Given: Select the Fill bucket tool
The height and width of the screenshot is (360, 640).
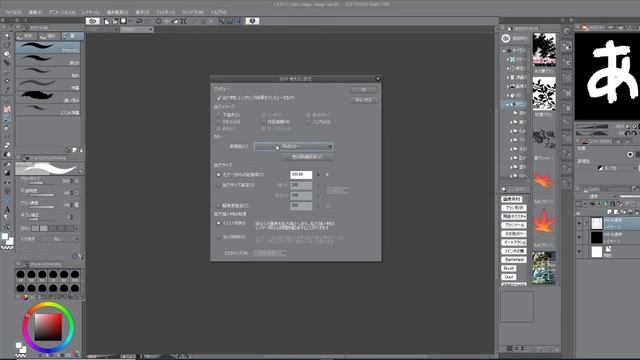Looking at the screenshot, I should pos(7,164).
